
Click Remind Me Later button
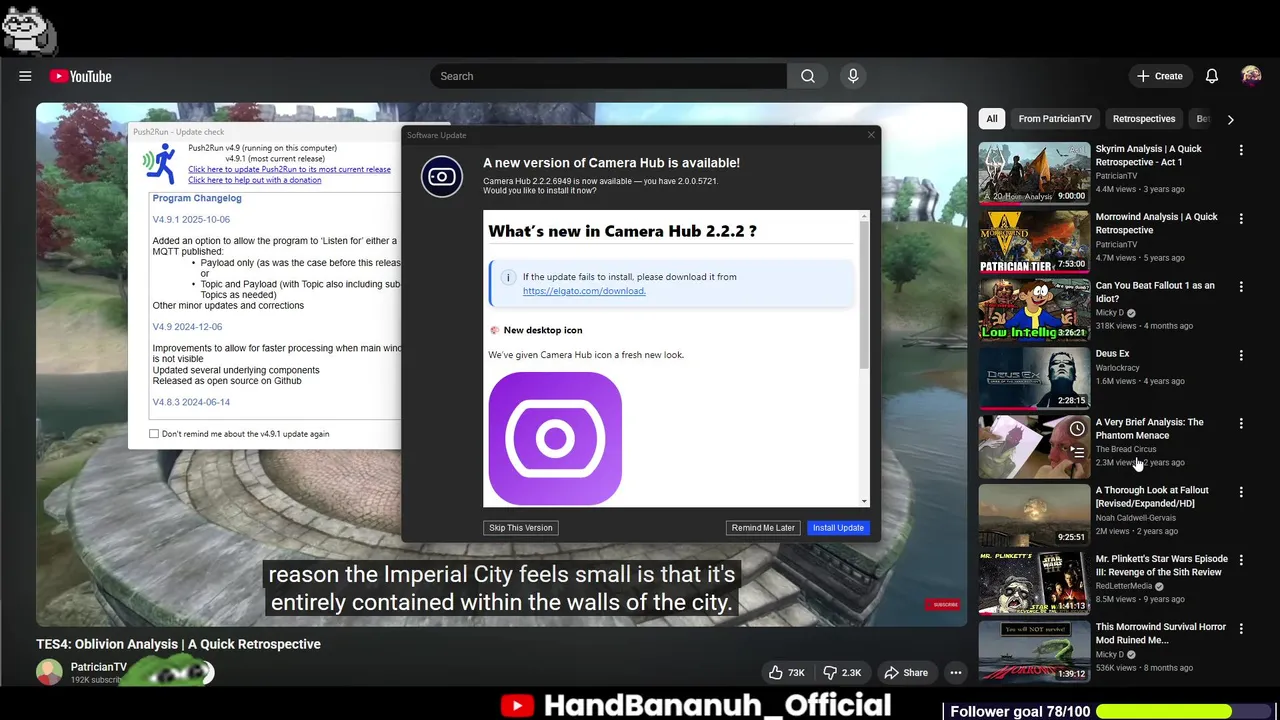tap(763, 528)
